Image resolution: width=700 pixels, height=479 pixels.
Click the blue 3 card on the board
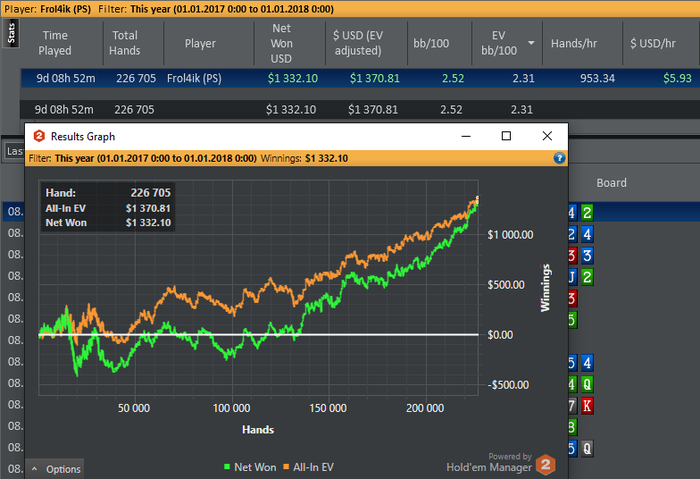[x=587, y=255]
